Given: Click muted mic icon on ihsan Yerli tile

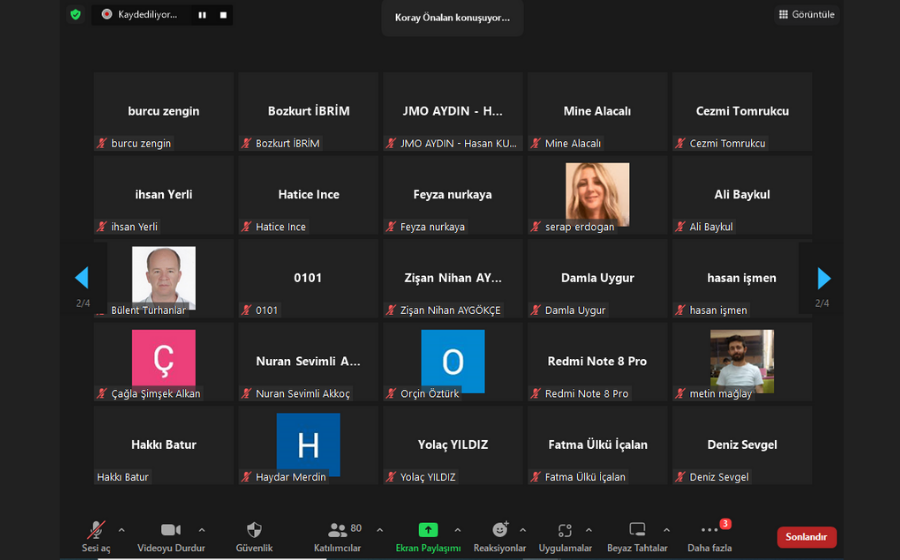Looking at the screenshot, I should pos(102,227).
